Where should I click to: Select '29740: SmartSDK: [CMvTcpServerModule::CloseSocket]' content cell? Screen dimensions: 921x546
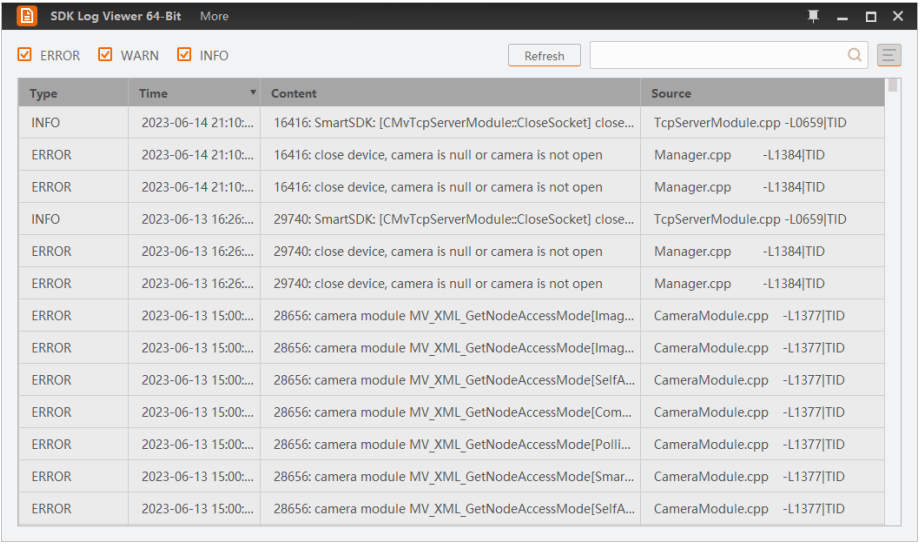point(451,219)
